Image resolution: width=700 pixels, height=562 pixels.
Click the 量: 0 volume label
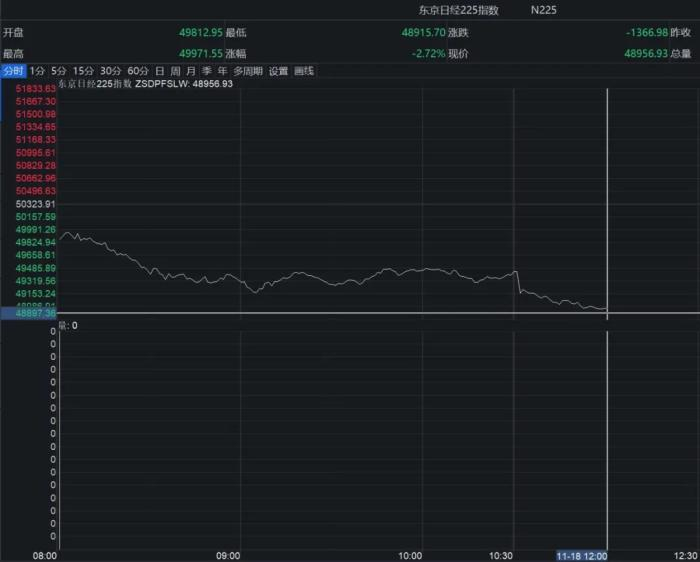[68, 326]
